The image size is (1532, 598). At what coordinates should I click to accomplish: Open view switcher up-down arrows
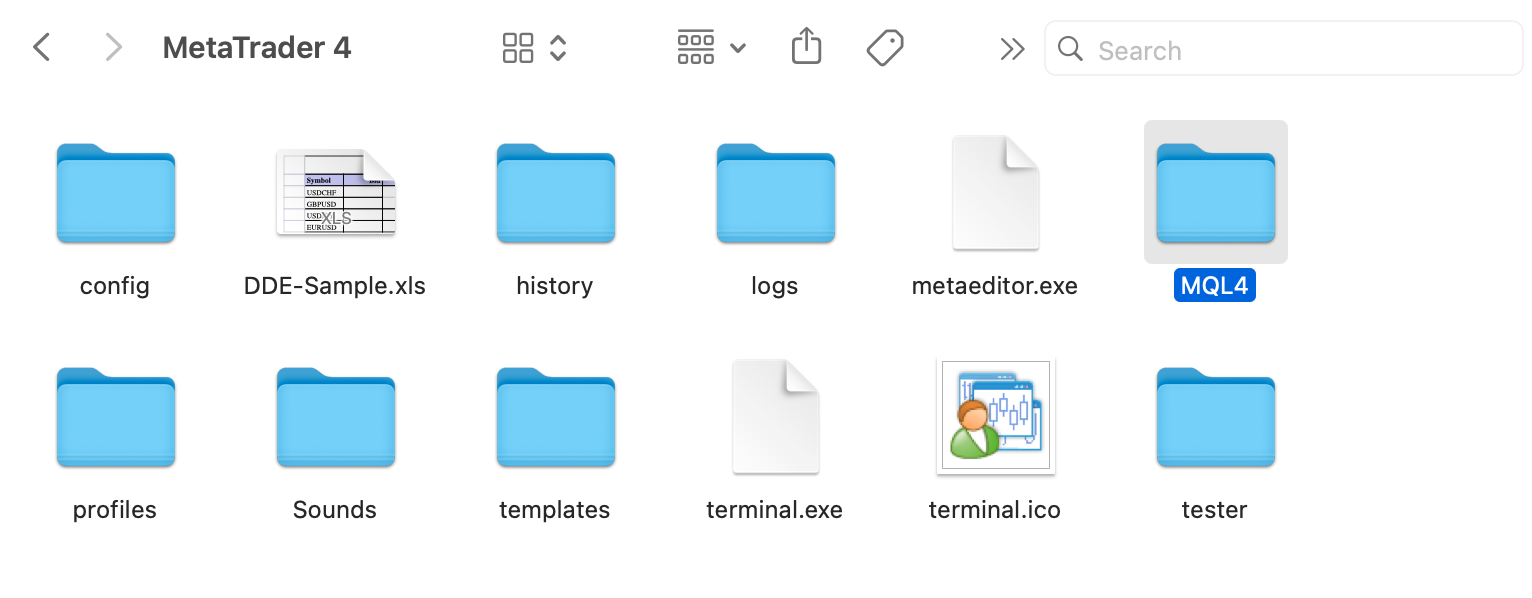(x=558, y=48)
